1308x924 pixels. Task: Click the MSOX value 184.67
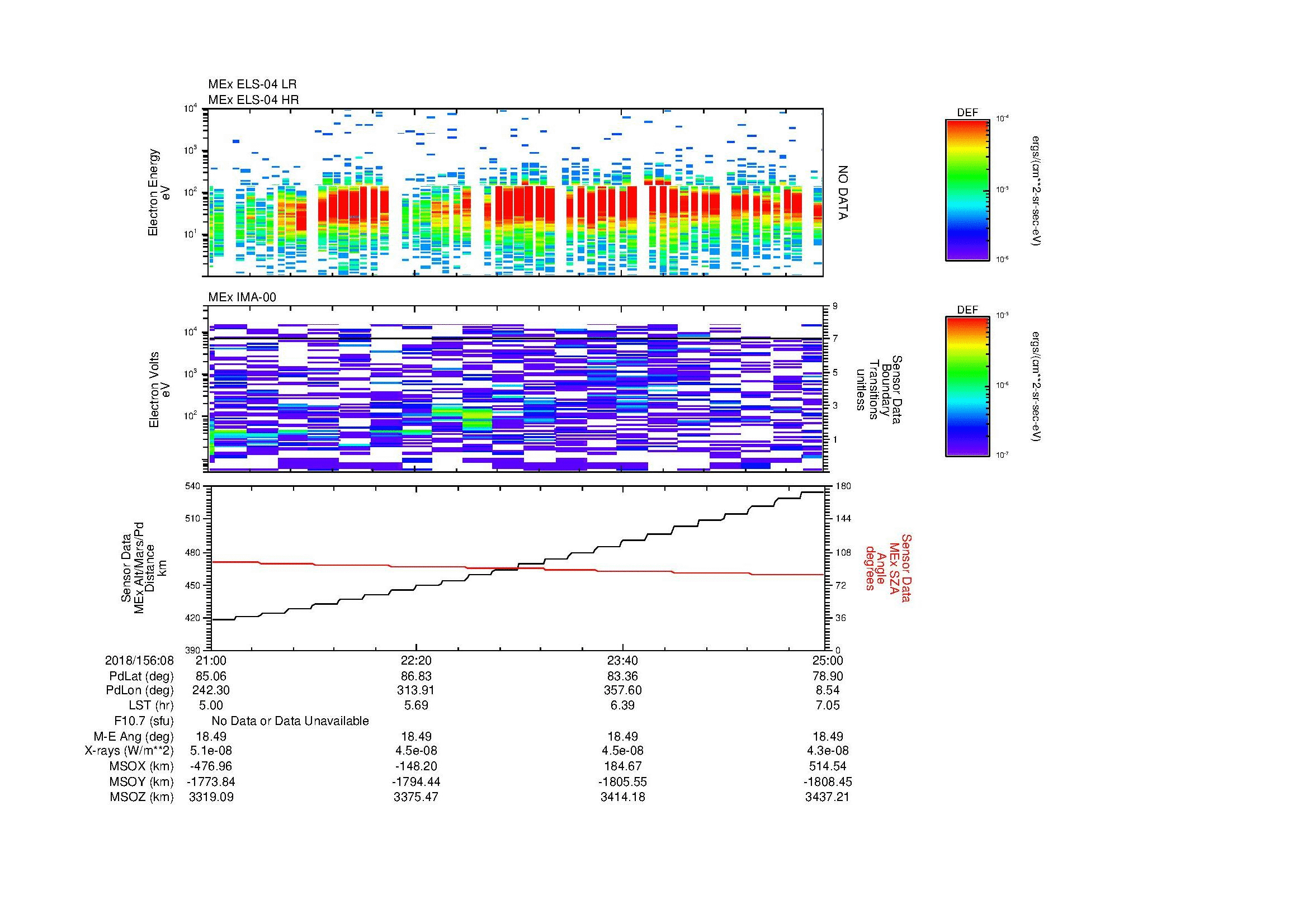point(622,766)
